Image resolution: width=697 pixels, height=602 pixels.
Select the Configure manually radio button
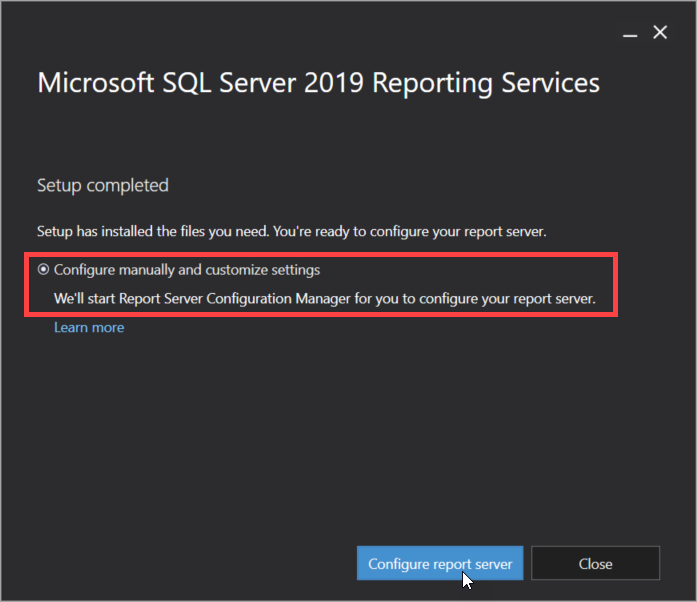pos(43,269)
